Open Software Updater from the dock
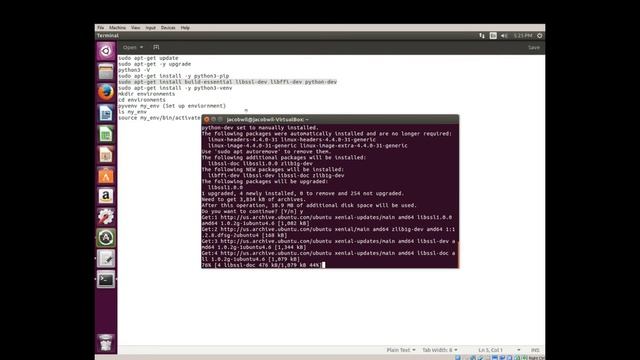 point(106,238)
